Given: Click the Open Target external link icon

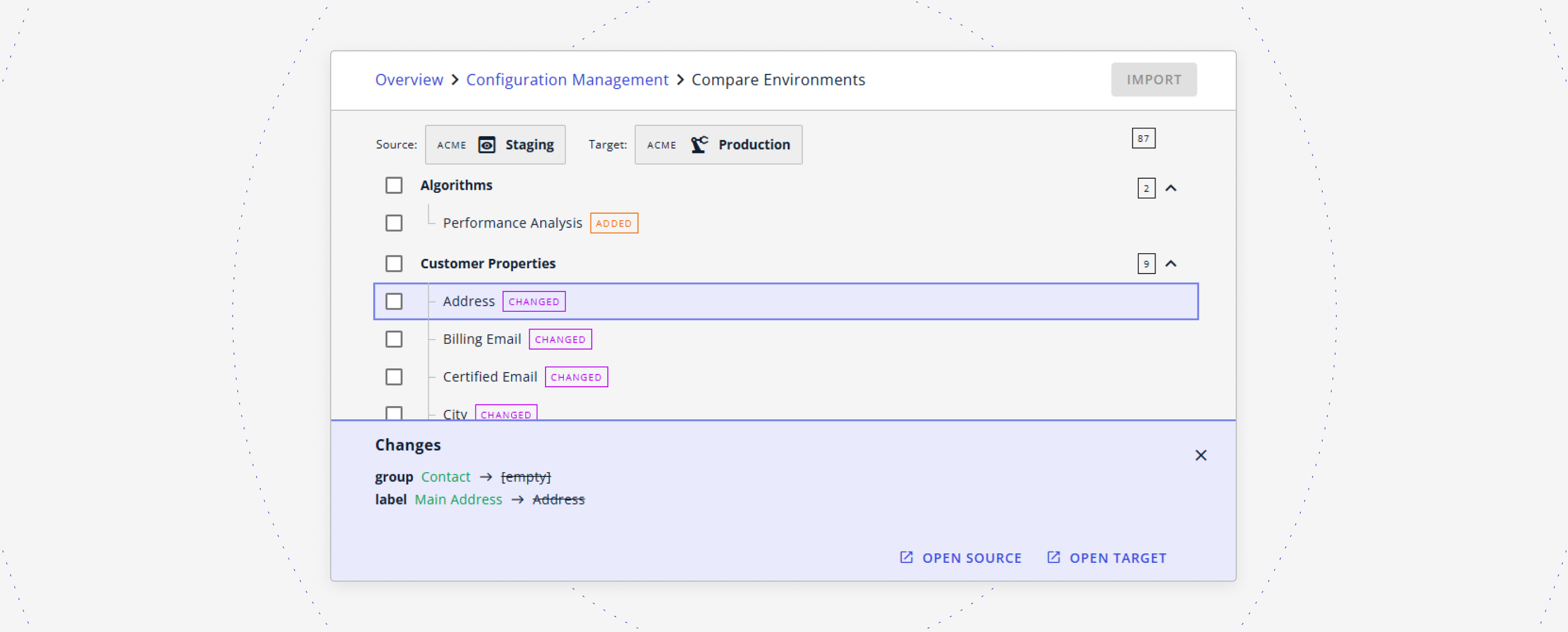Looking at the screenshot, I should (1053, 558).
